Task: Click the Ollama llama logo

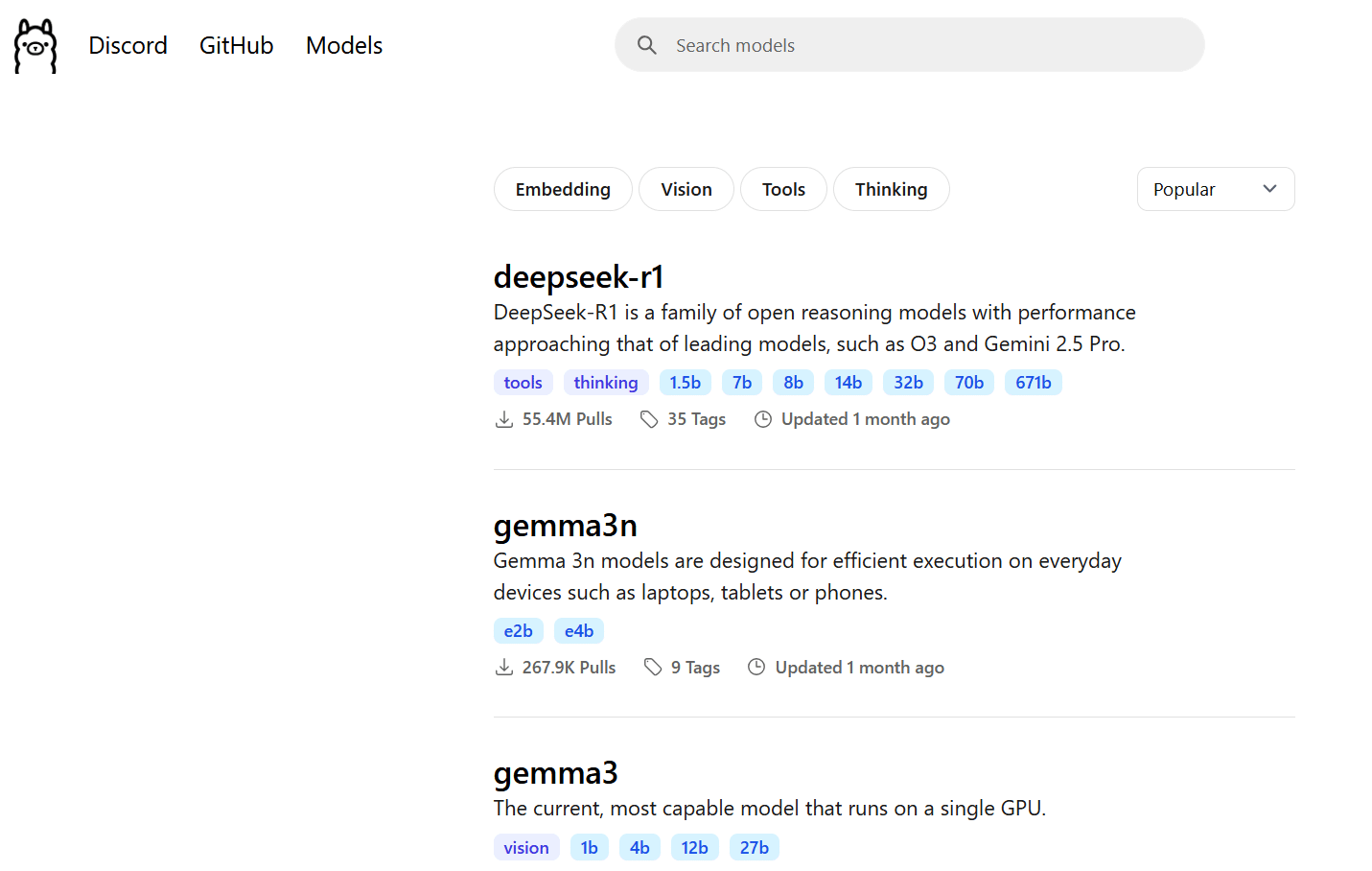Action: 35,45
